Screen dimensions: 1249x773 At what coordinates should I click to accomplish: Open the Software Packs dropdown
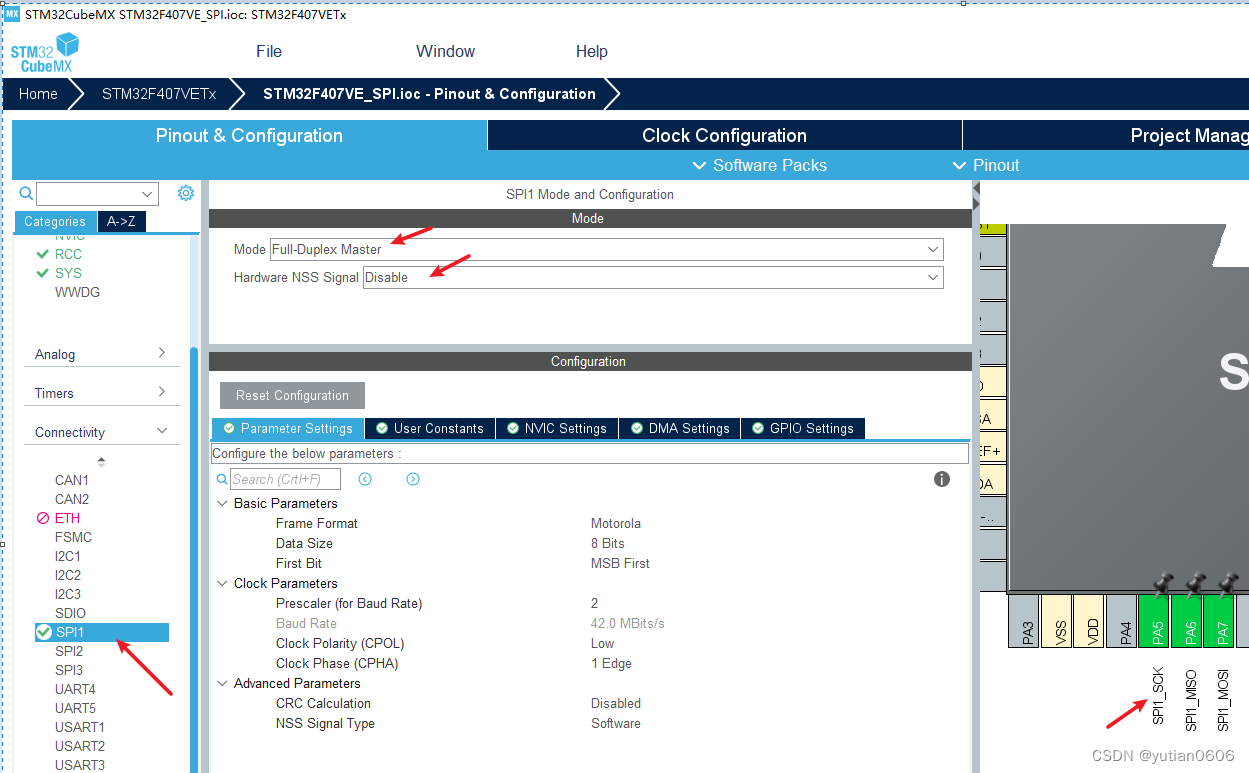point(760,165)
